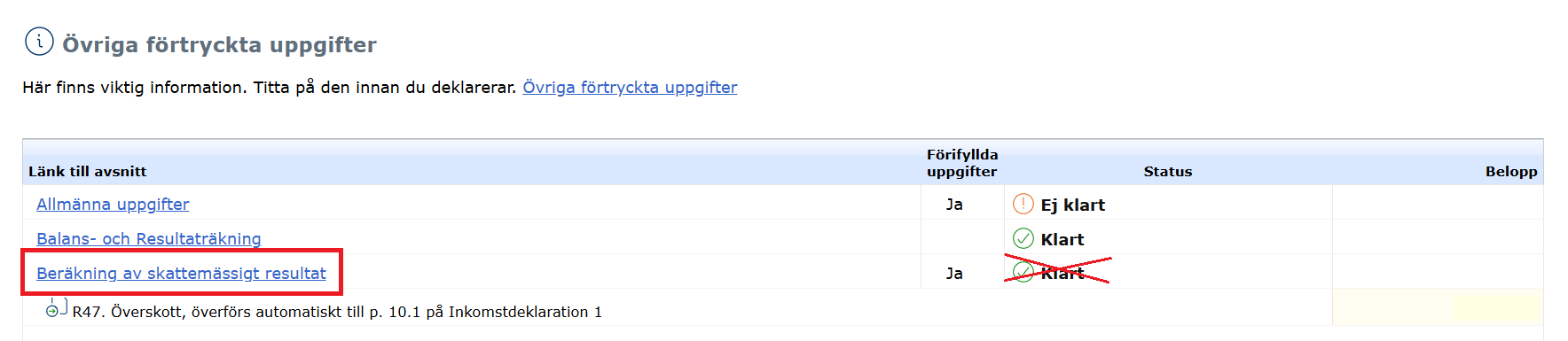Click the Ja cell in Beräkning row
Viewport: 1568px width, 341px height.
pos(954,273)
